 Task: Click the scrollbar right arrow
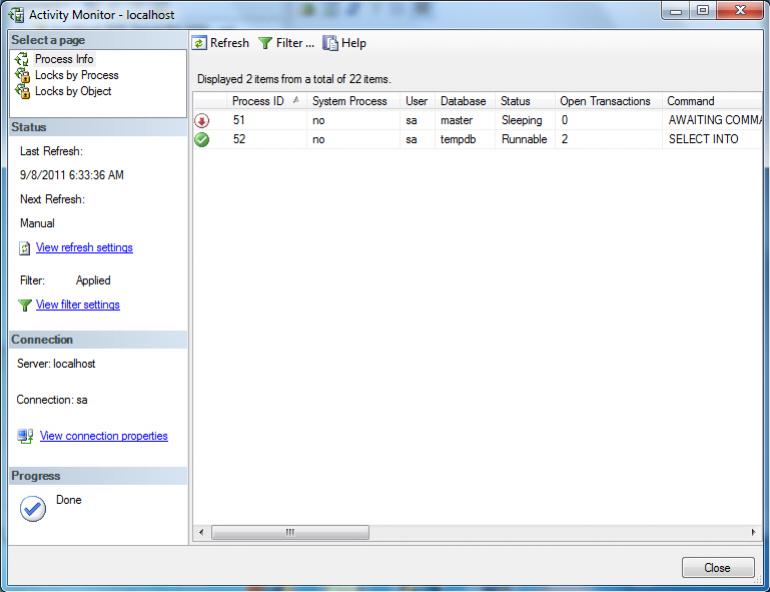[x=753, y=533]
